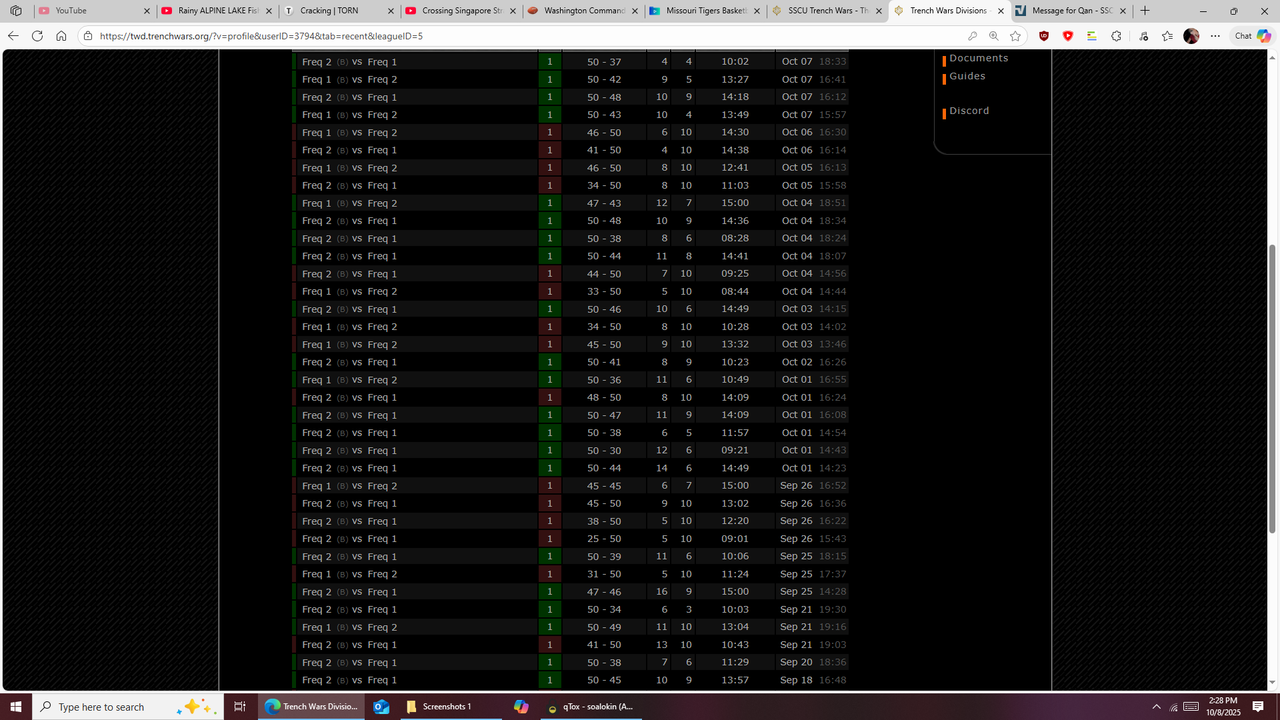The height and width of the screenshot is (720, 1280).
Task: Open the Extensions puzzle-piece menu
Action: (1117, 35)
